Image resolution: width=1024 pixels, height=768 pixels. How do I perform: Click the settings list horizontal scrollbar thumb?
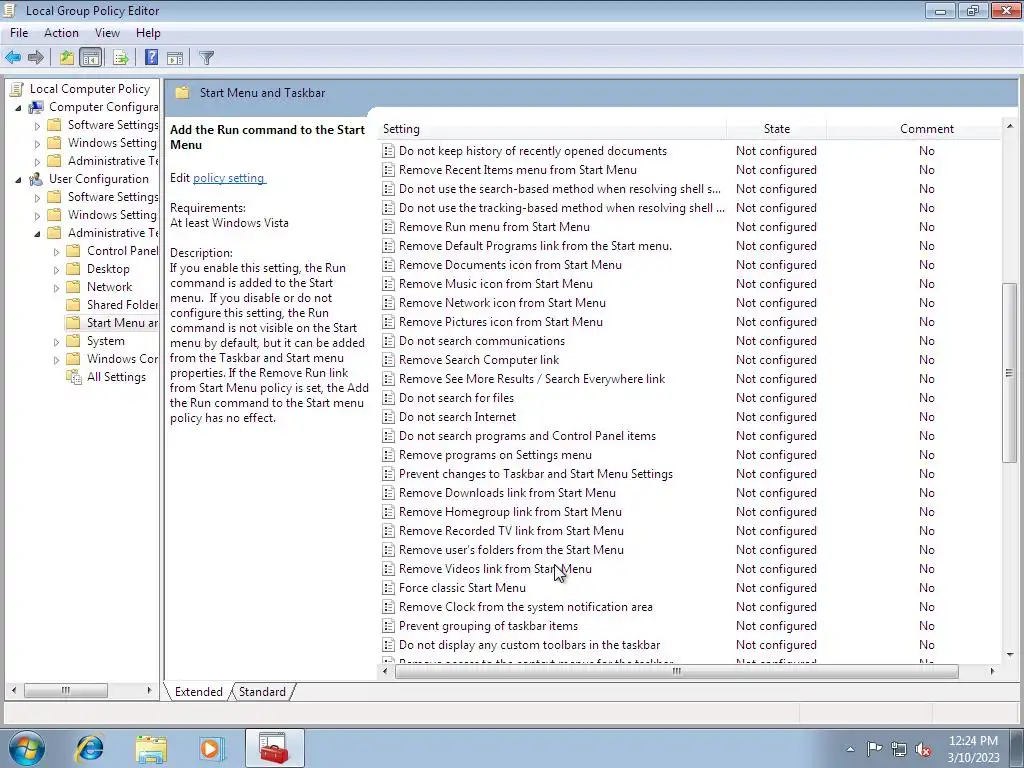point(677,671)
